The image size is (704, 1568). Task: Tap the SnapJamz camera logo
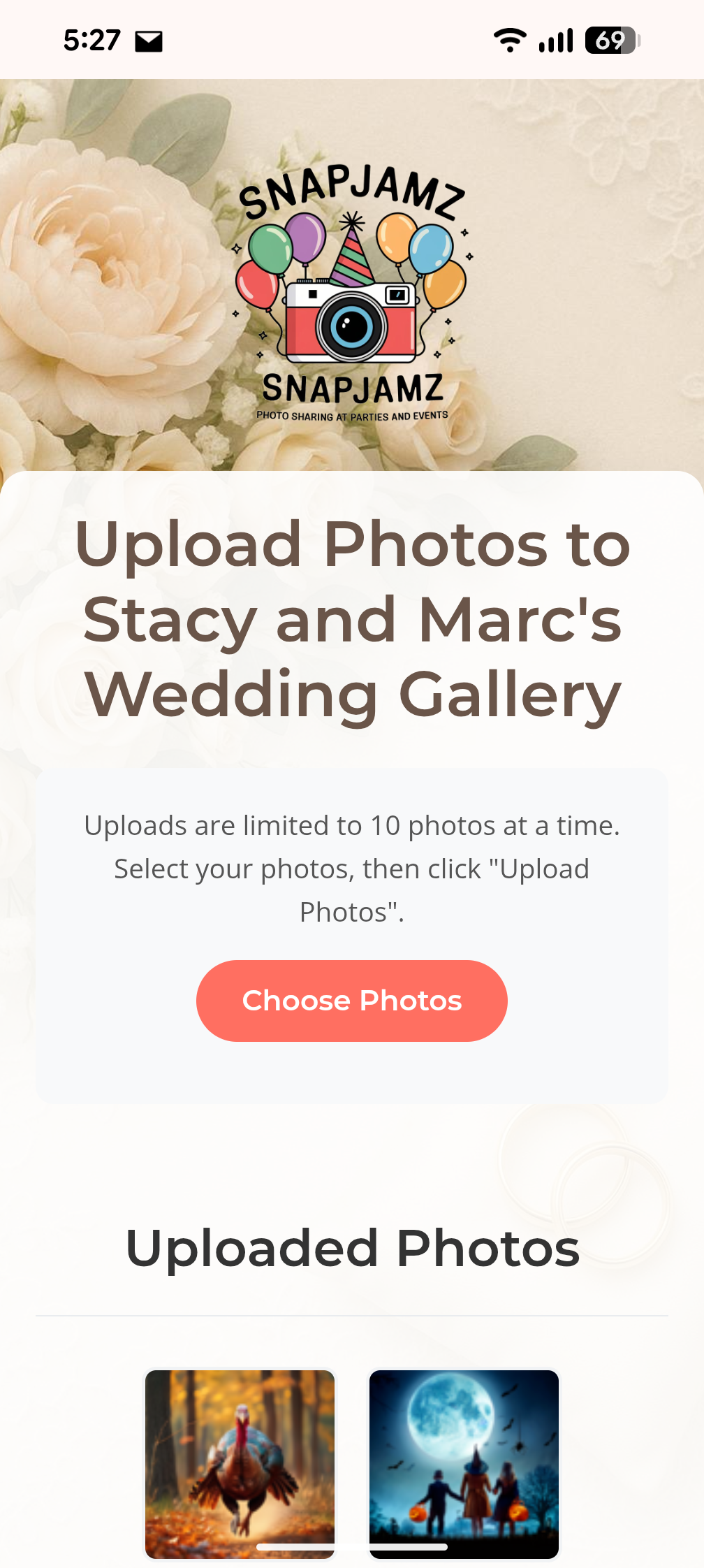[352, 293]
